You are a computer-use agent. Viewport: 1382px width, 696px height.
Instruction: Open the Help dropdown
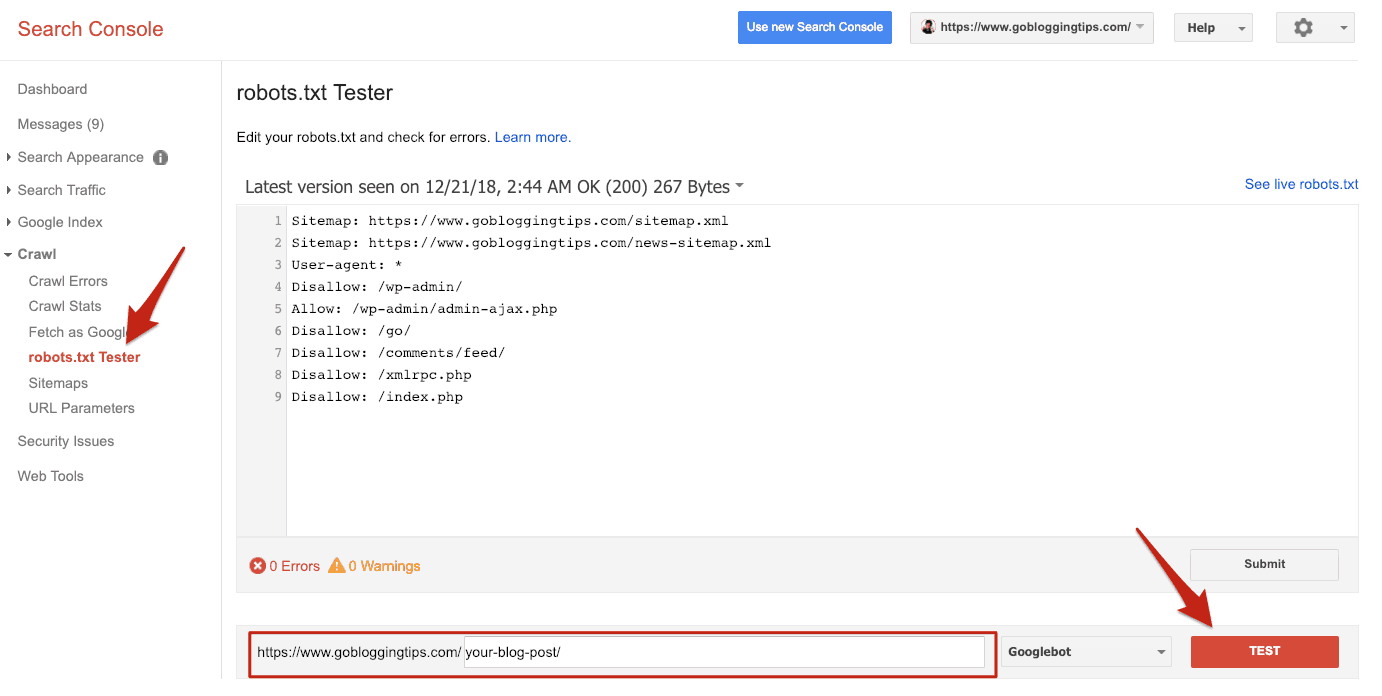(x=1213, y=28)
